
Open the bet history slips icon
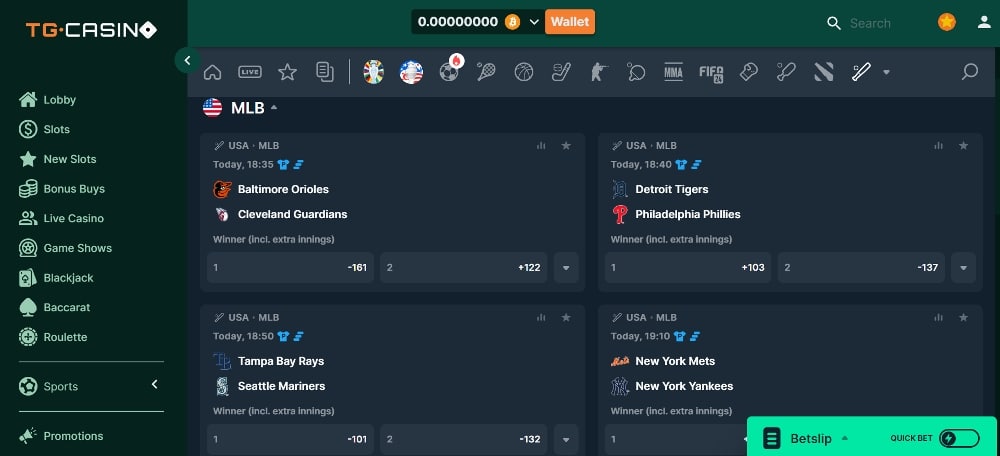tap(325, 72)
